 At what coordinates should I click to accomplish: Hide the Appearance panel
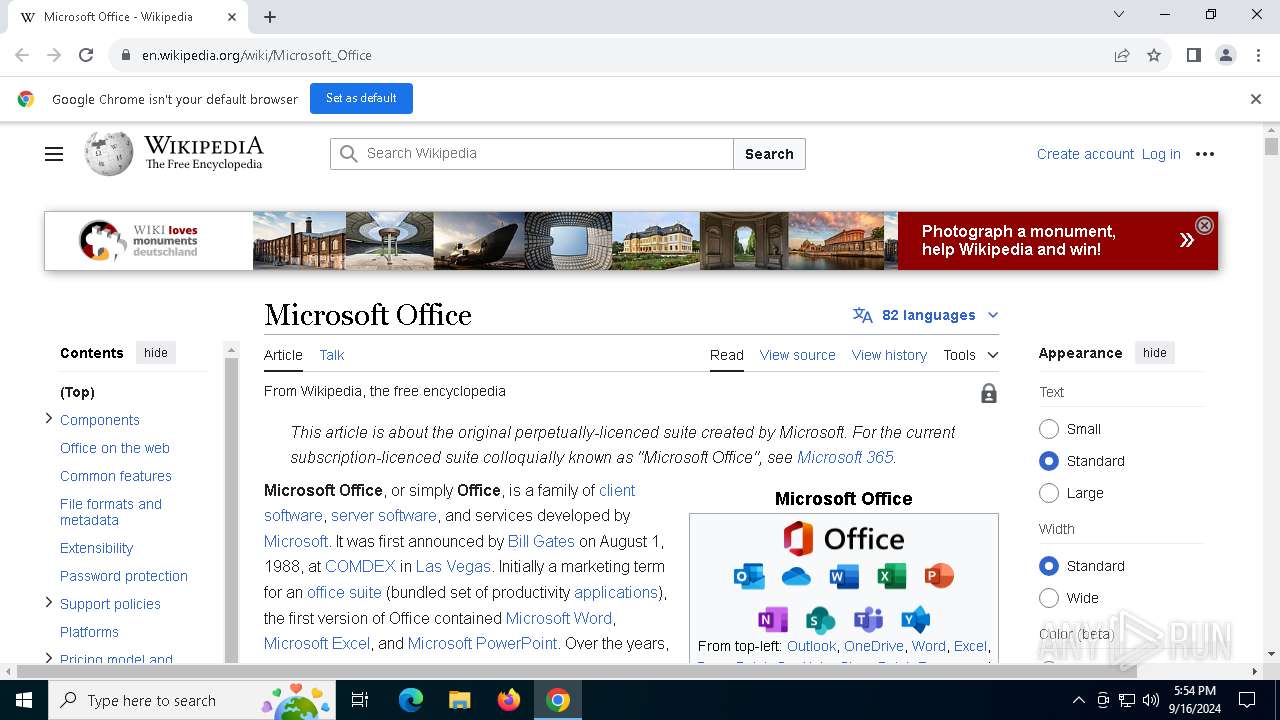[1155, 353]
